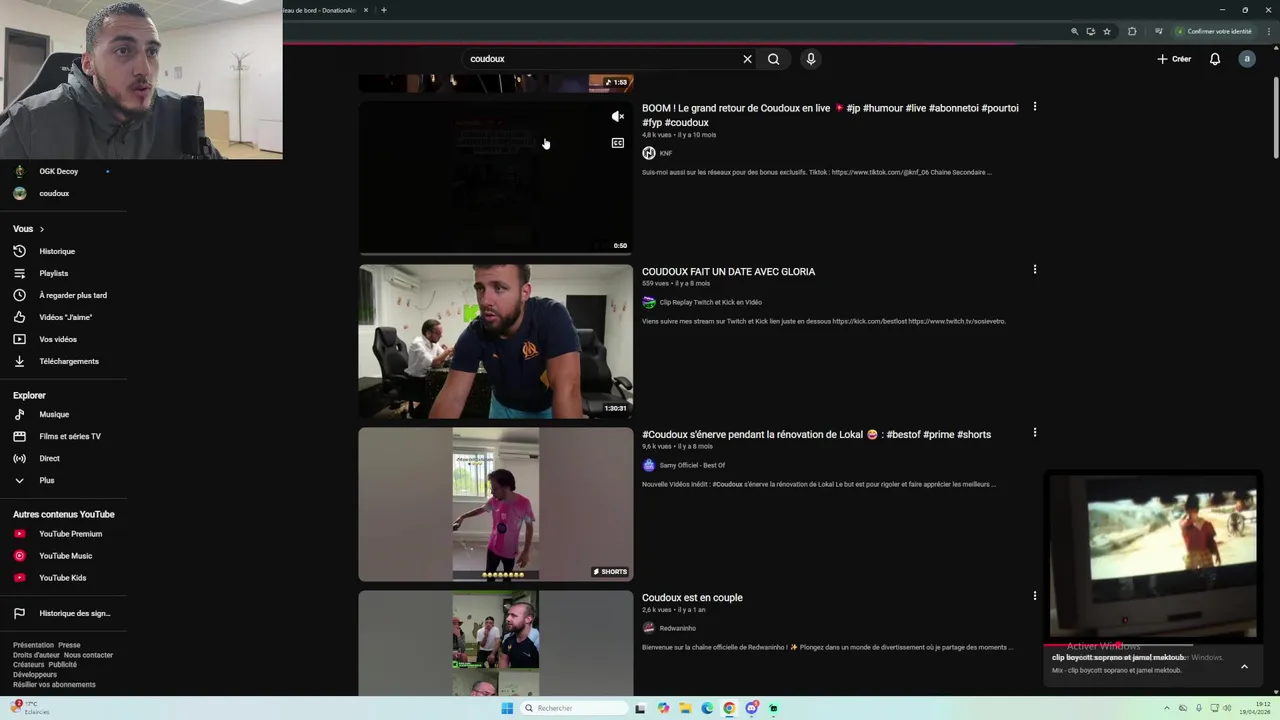Open the account avatar menu

(x=1246, y=59)
